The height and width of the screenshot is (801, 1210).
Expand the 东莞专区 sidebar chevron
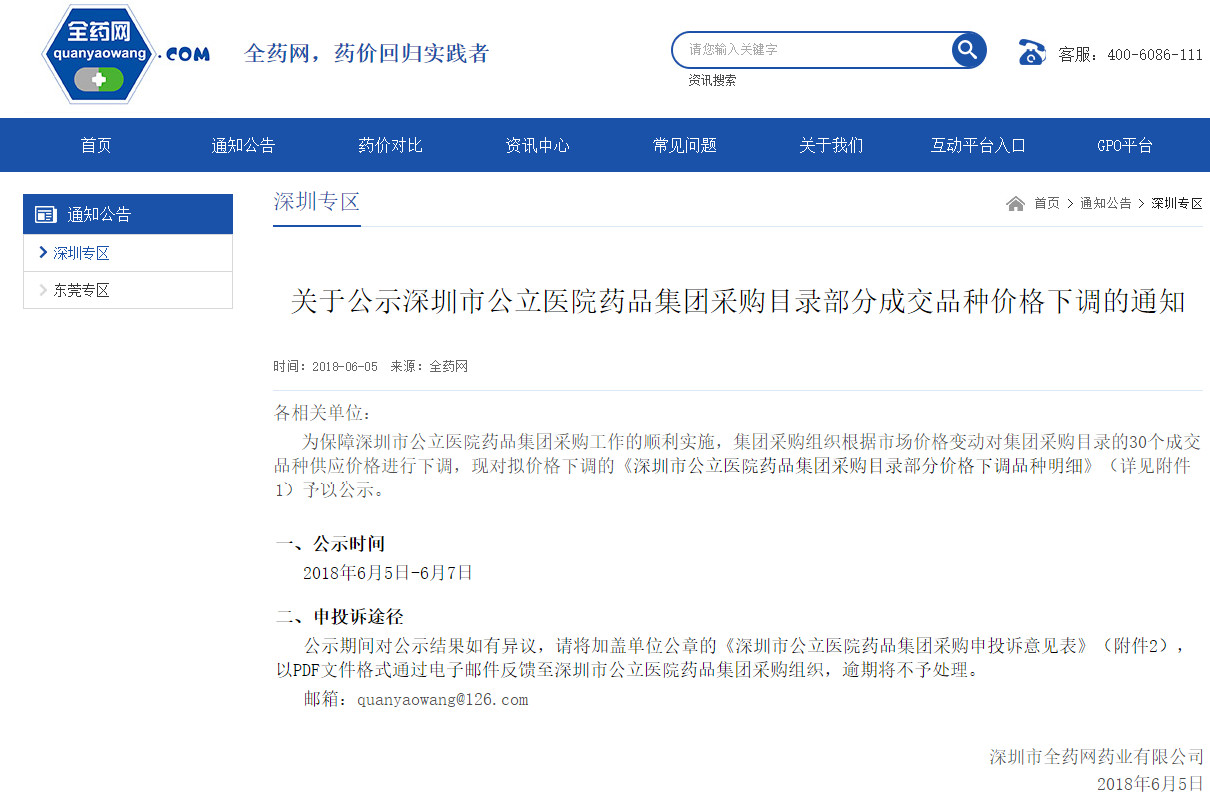(43, 291)
